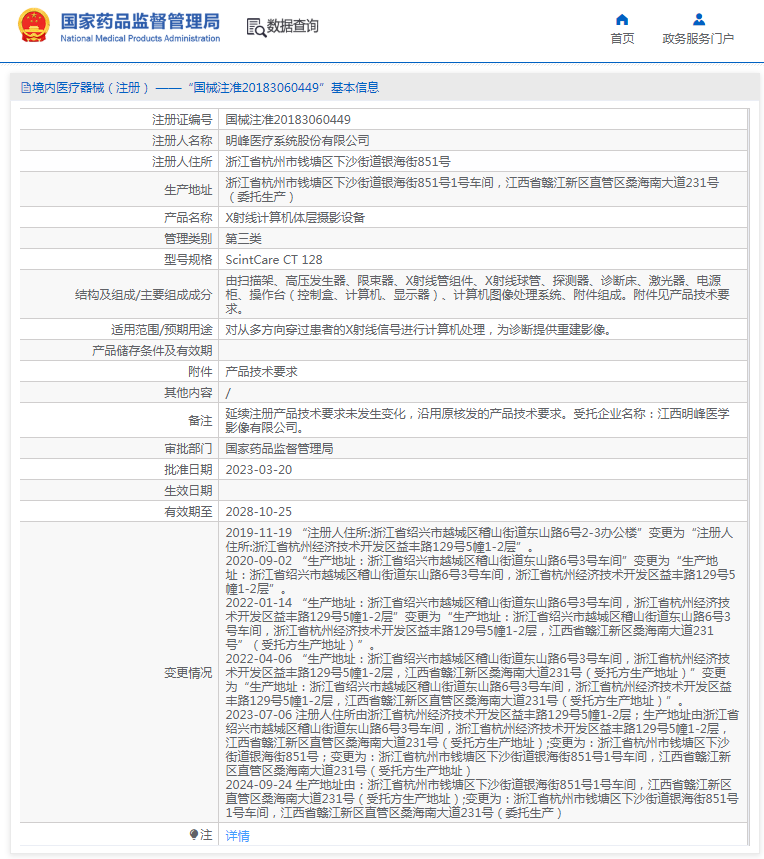Viewport: 764px width, 859px height.
Task: Click the national emblem logo
Action: 34,25
